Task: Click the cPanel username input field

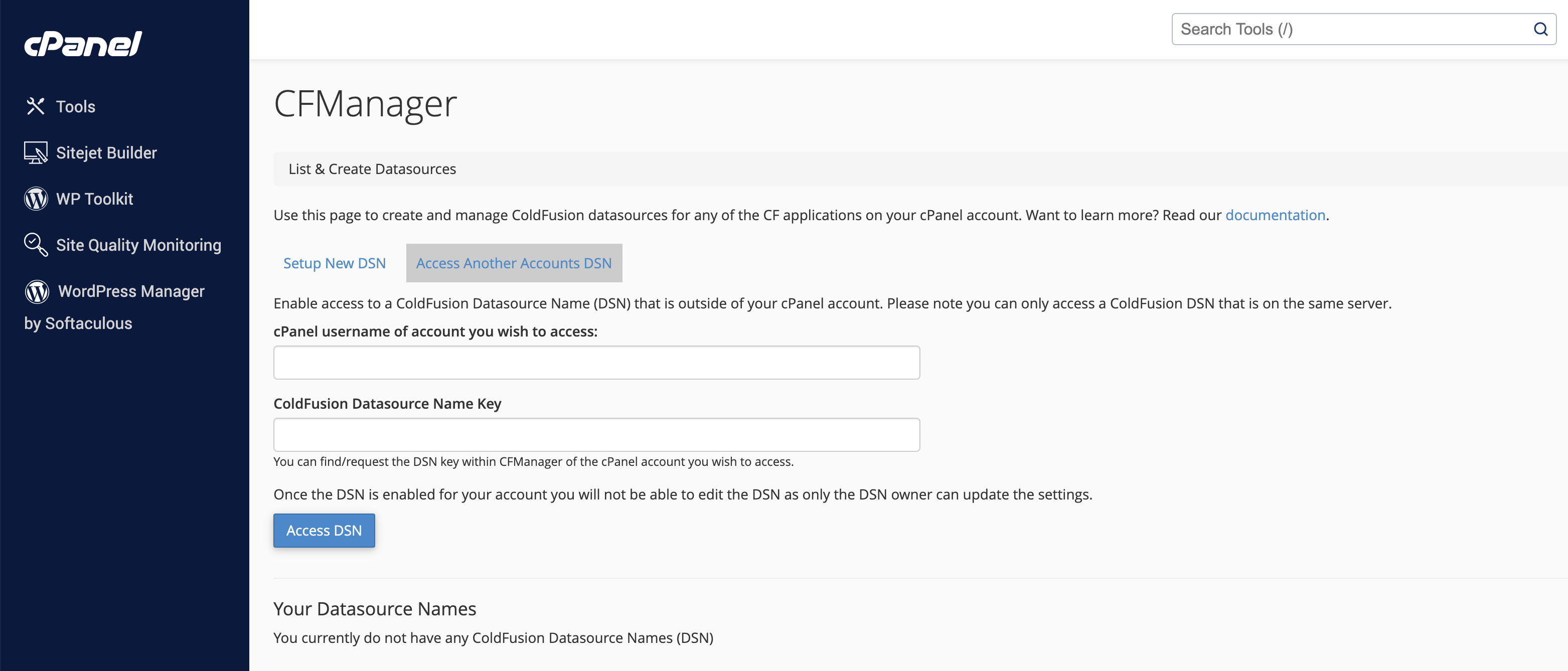Action: pyautogui.click(x=596, y=362)
